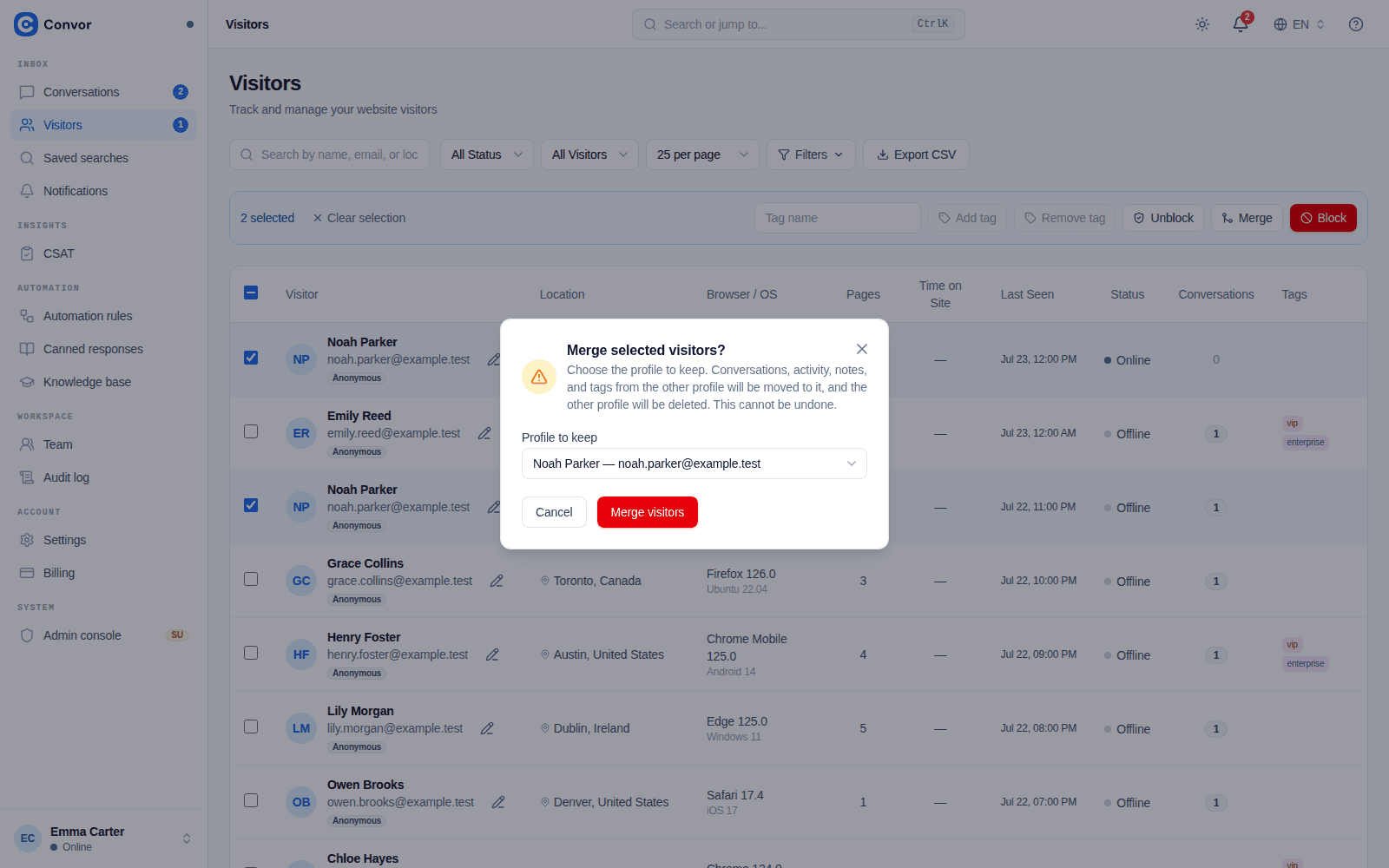Close the merge dialog with X
1389x868 pixels.
pos(862,349)
